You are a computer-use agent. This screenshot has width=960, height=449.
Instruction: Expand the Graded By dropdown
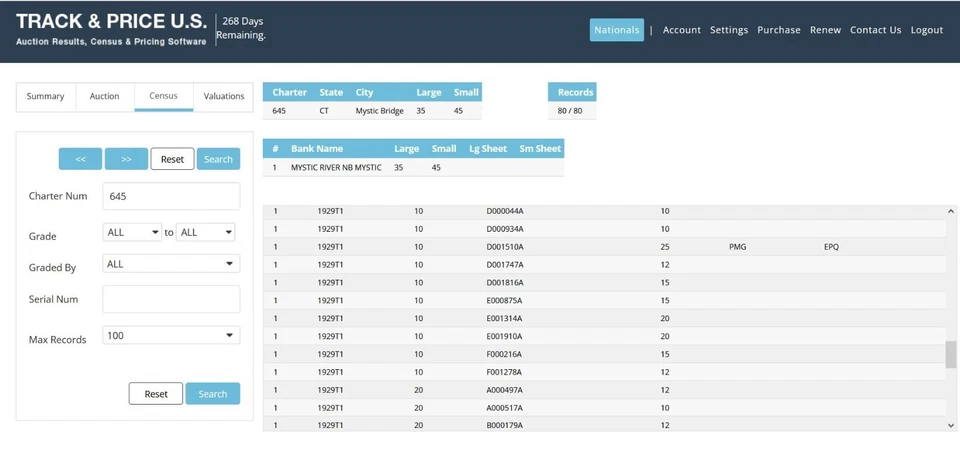pyautogui.click(x=171, y=264)
